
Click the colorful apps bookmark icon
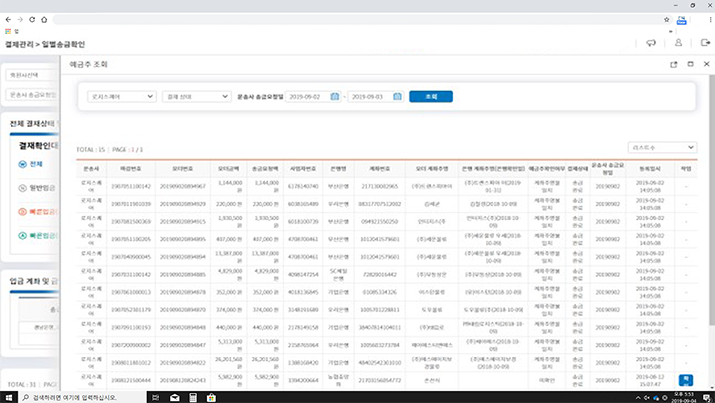tap(8, 31)
